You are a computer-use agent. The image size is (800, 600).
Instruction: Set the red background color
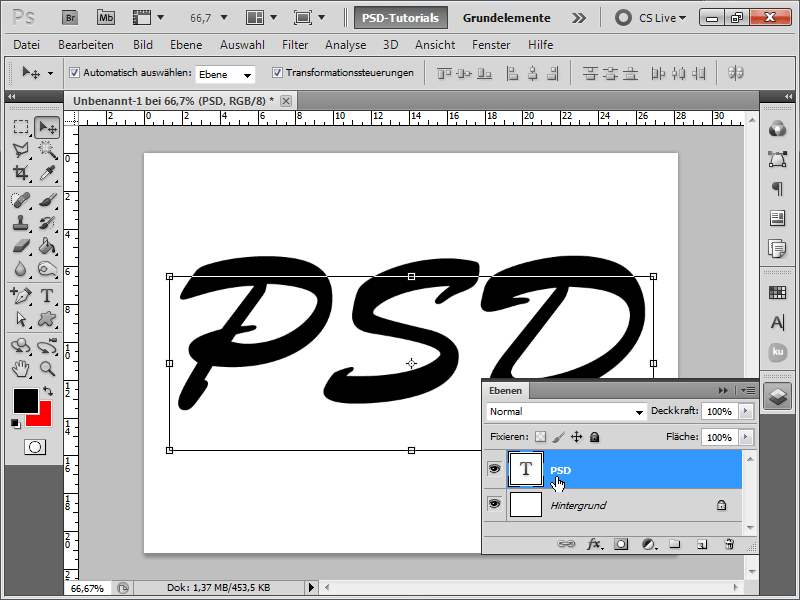[45, 418]
